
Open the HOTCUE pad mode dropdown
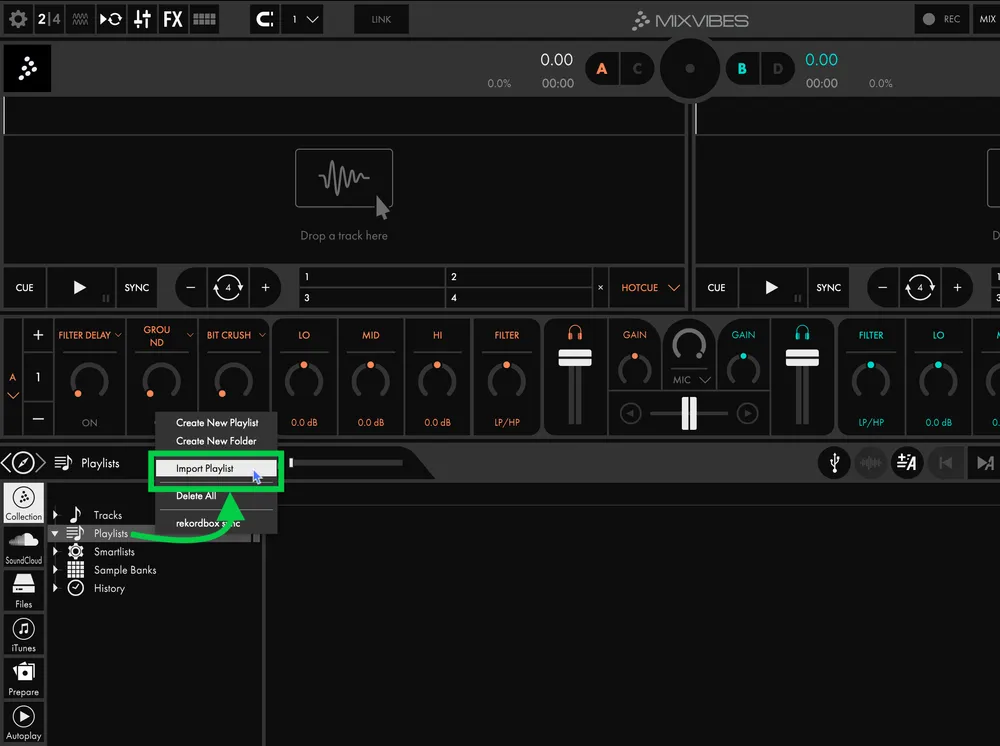click(646, 287)
